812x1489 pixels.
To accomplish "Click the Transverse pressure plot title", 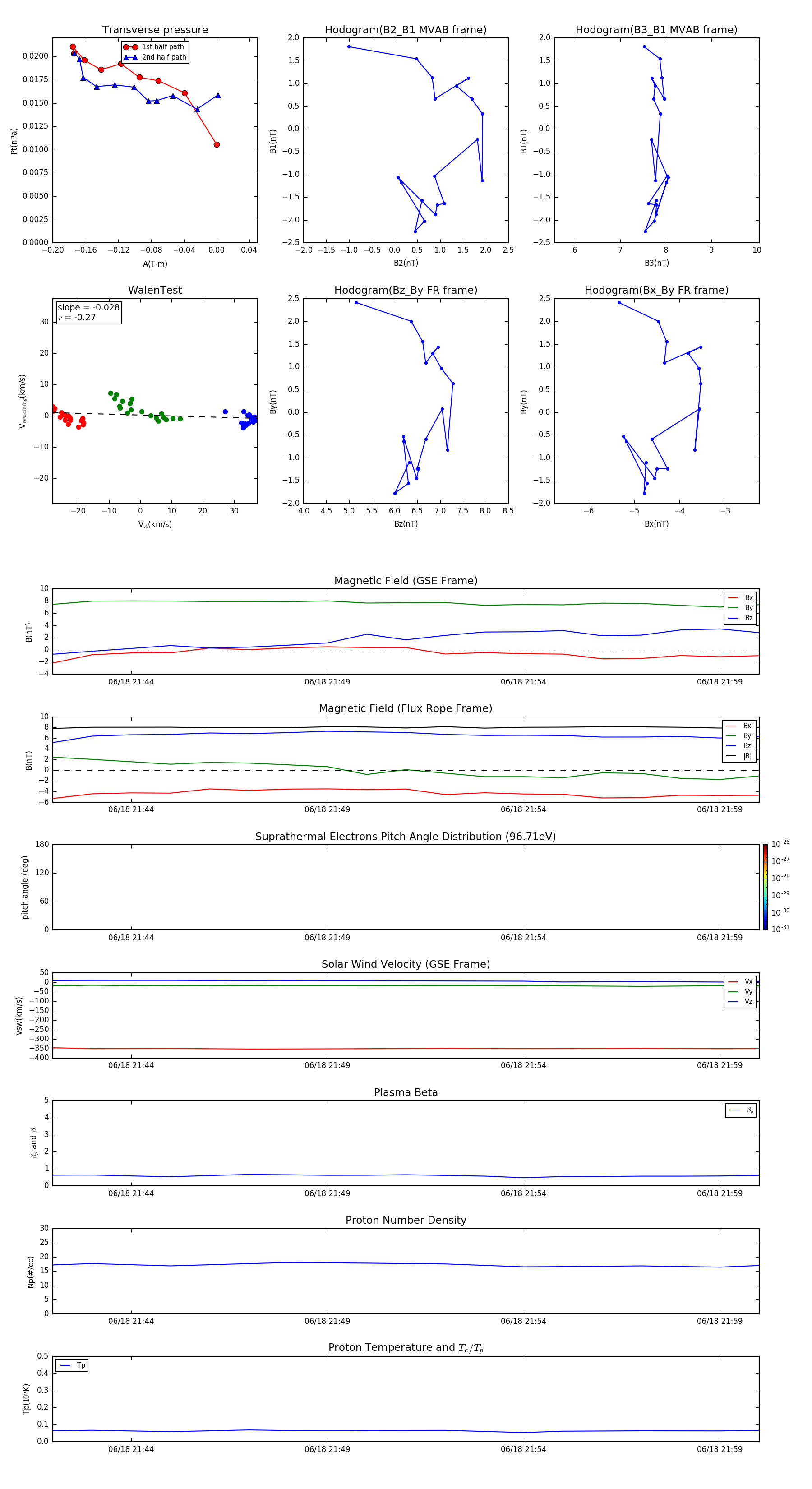I will coord(155,30).
